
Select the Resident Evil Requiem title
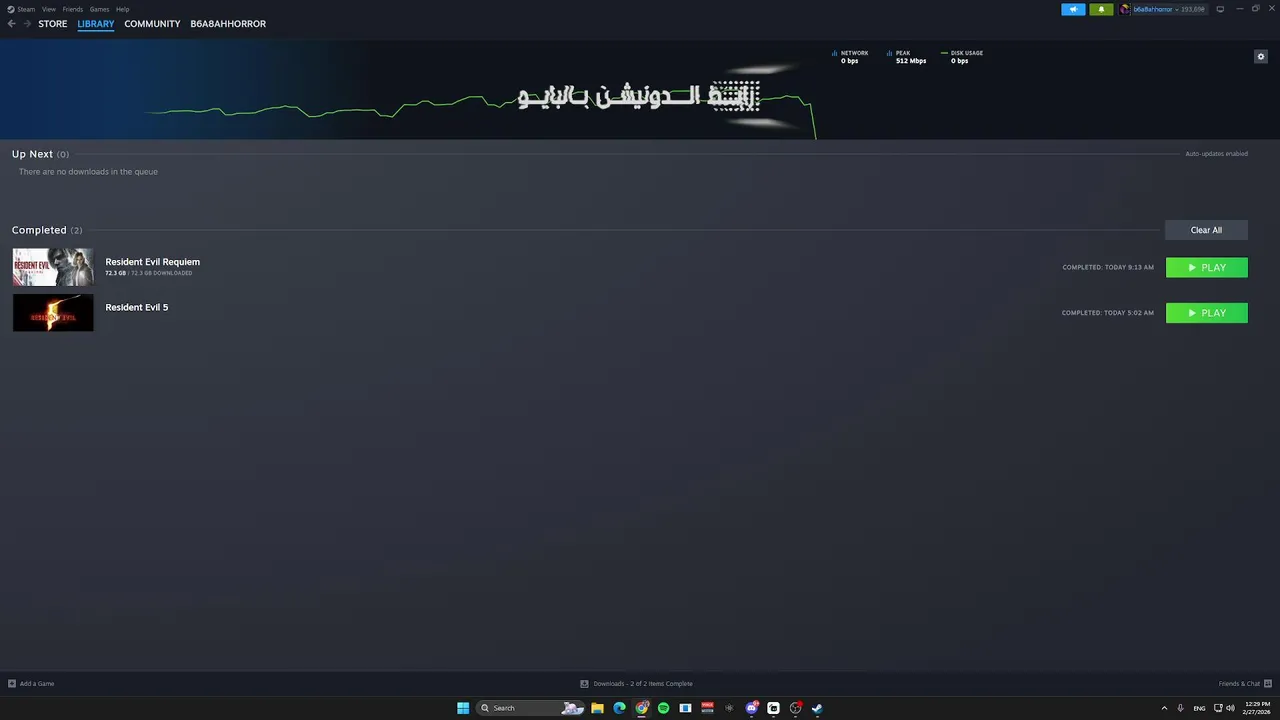(153, 262)
